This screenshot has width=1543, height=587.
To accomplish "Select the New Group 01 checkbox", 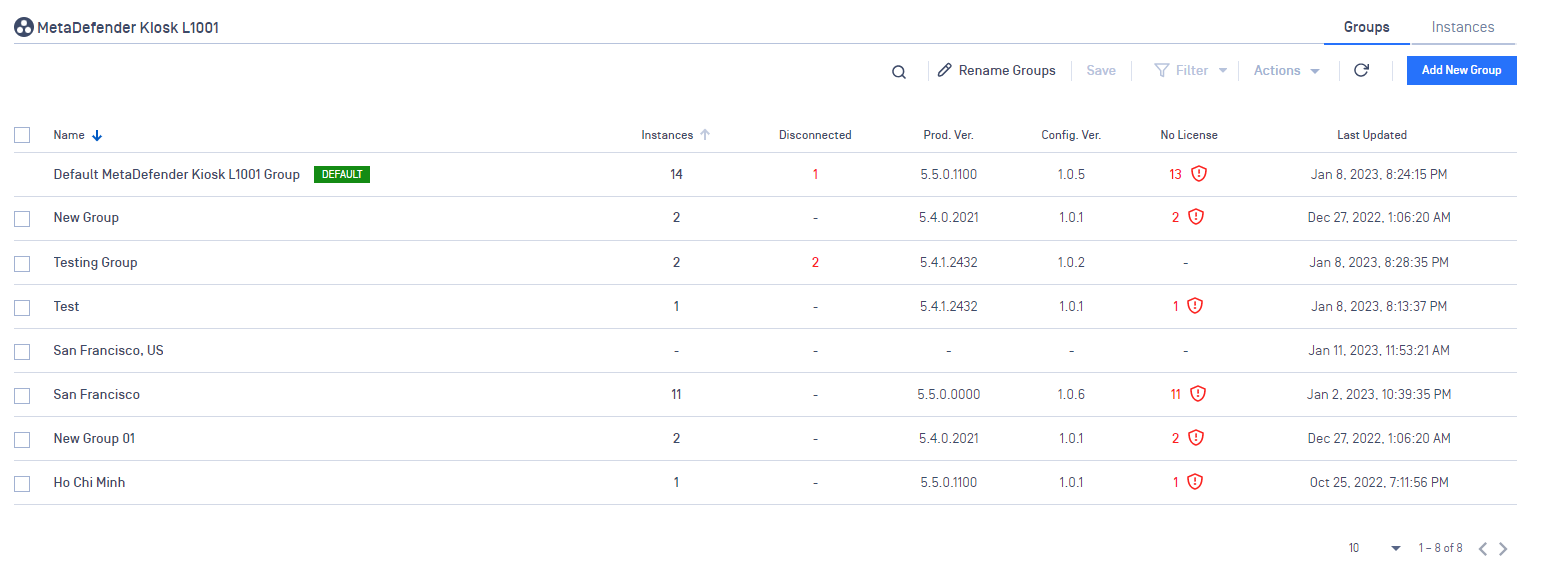I will [x=22, y=439].
